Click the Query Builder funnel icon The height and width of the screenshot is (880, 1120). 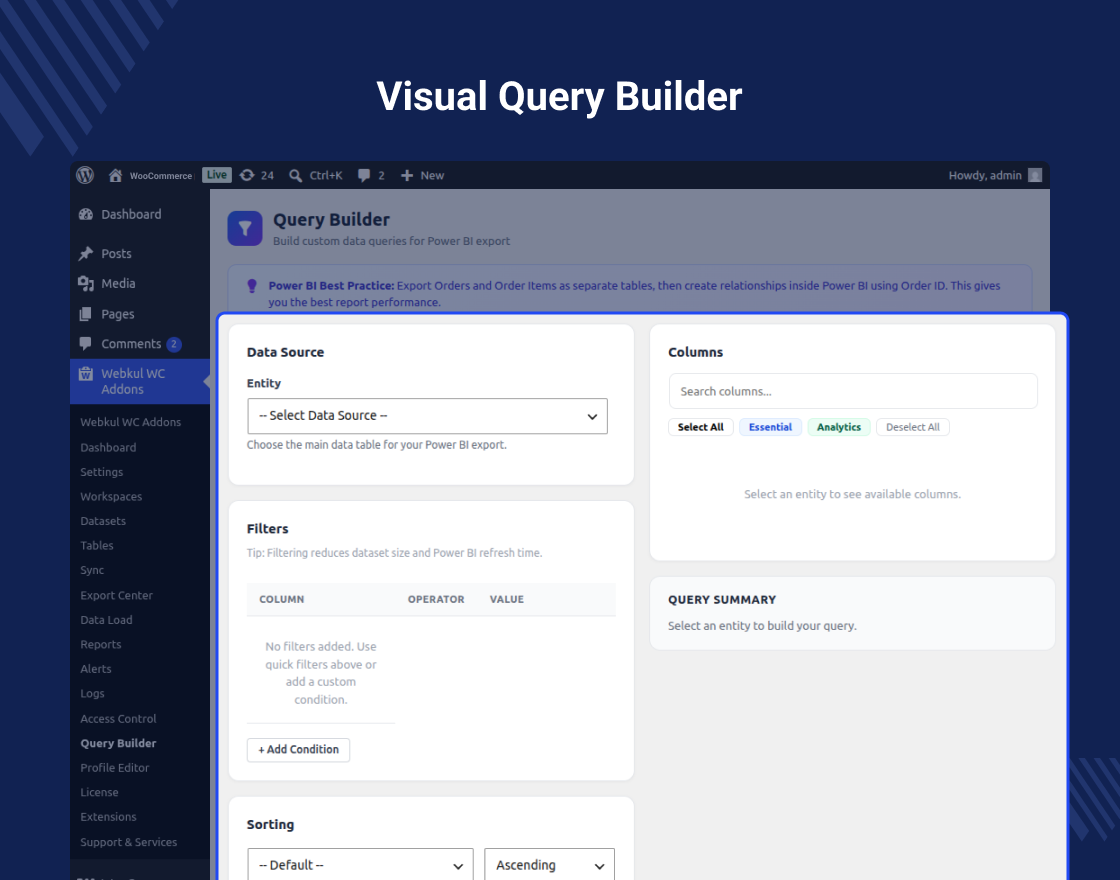(x=245, y=229)
